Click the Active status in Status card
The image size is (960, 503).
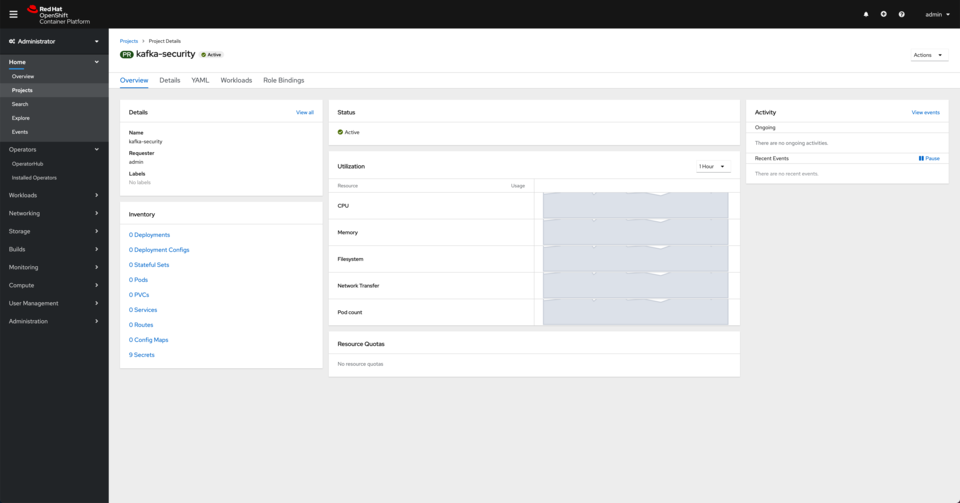348,132
